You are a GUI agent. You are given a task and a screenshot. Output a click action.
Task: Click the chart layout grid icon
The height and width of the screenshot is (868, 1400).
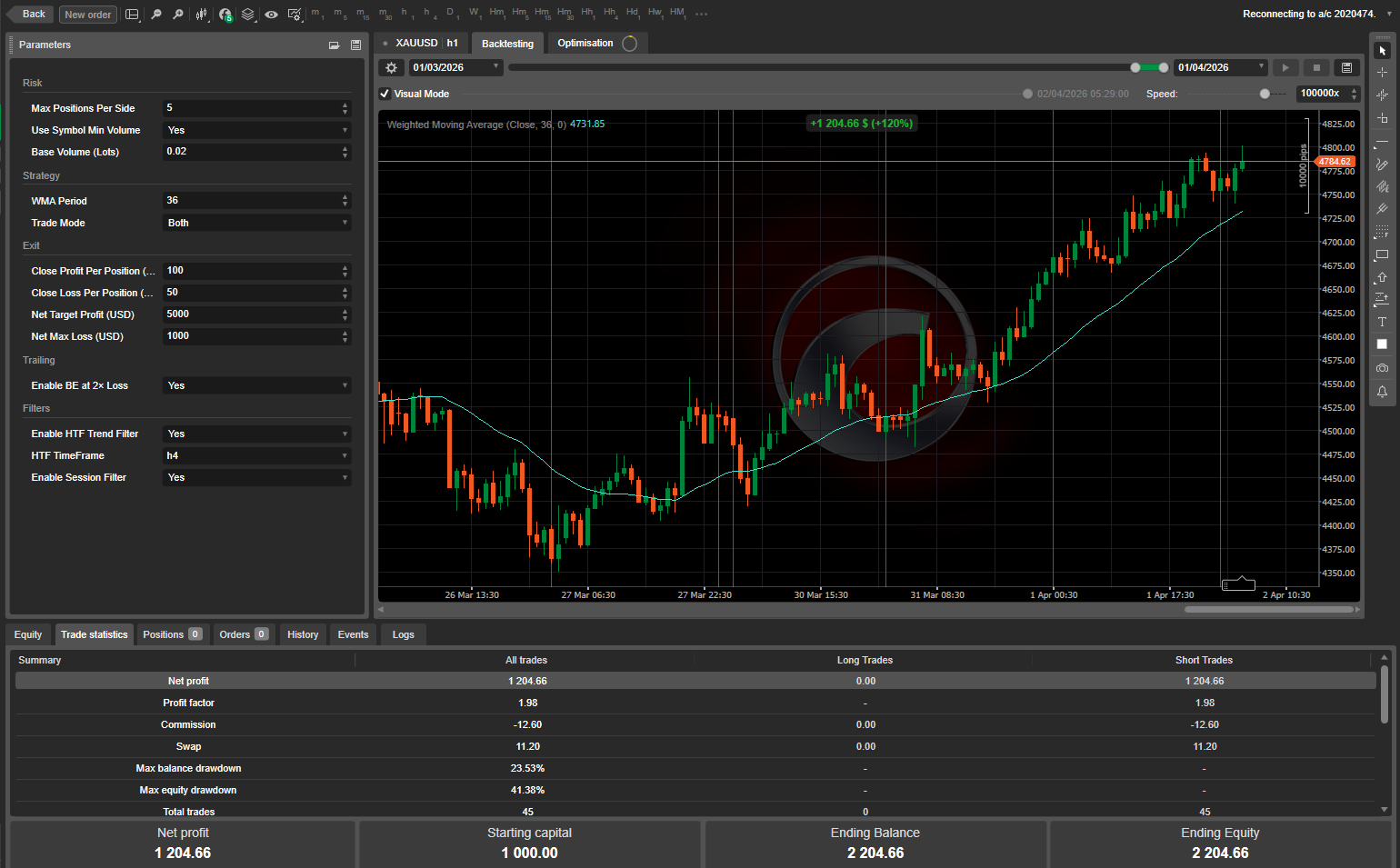(131, 14)
